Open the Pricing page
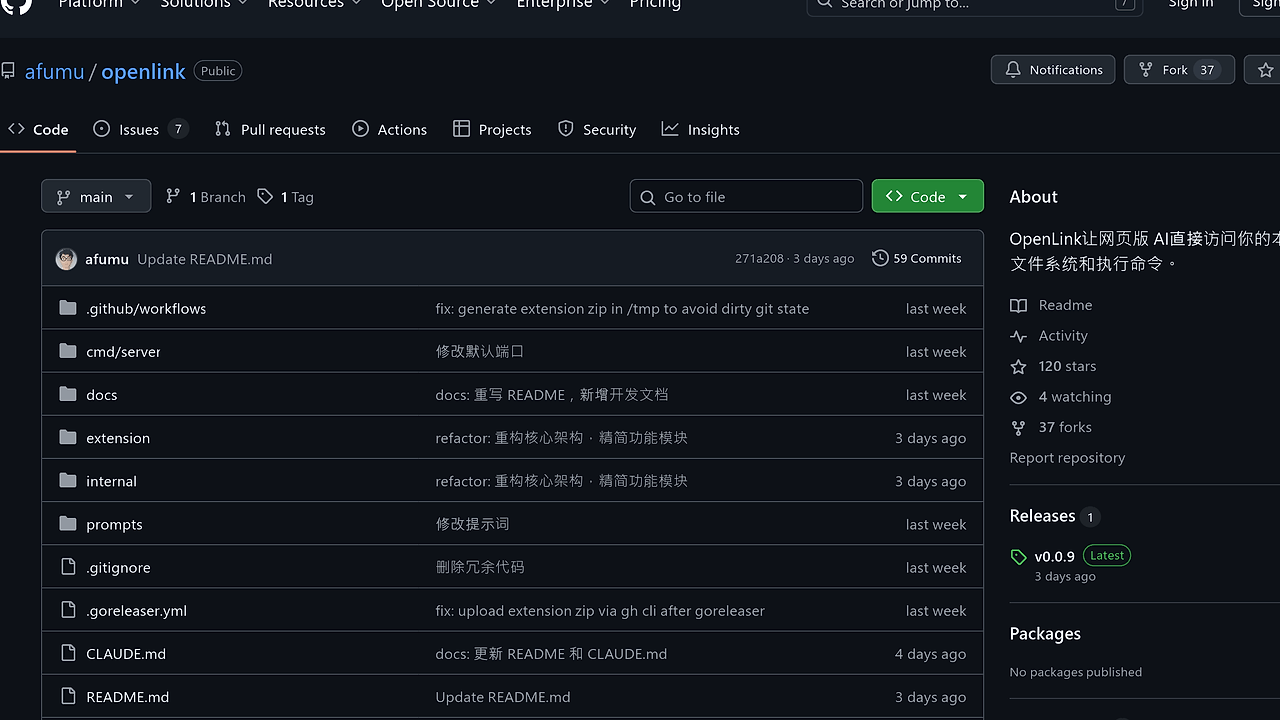The image size is (1280, 720). tap(655, 4)
